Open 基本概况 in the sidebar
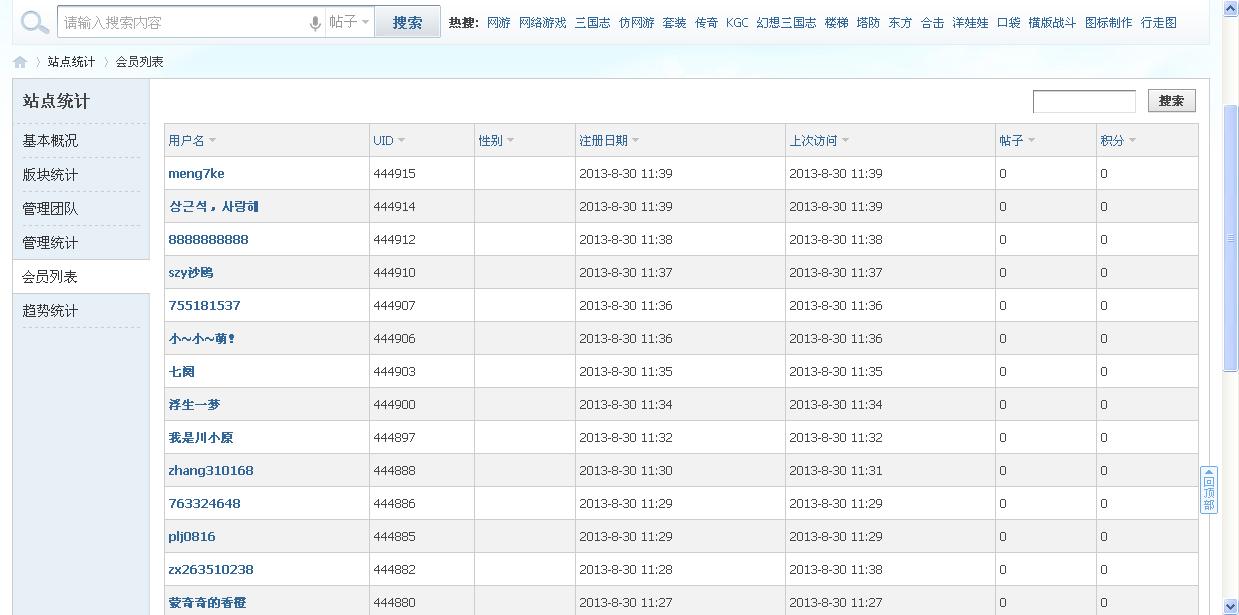Screen dimensions: 1239x615 tap(50, 141)
